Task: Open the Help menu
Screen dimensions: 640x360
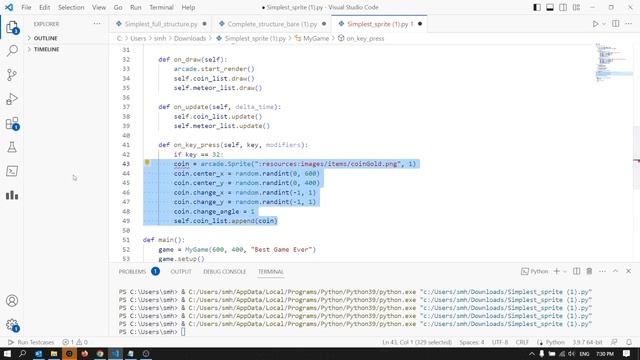Action: (x=188, y=7)
